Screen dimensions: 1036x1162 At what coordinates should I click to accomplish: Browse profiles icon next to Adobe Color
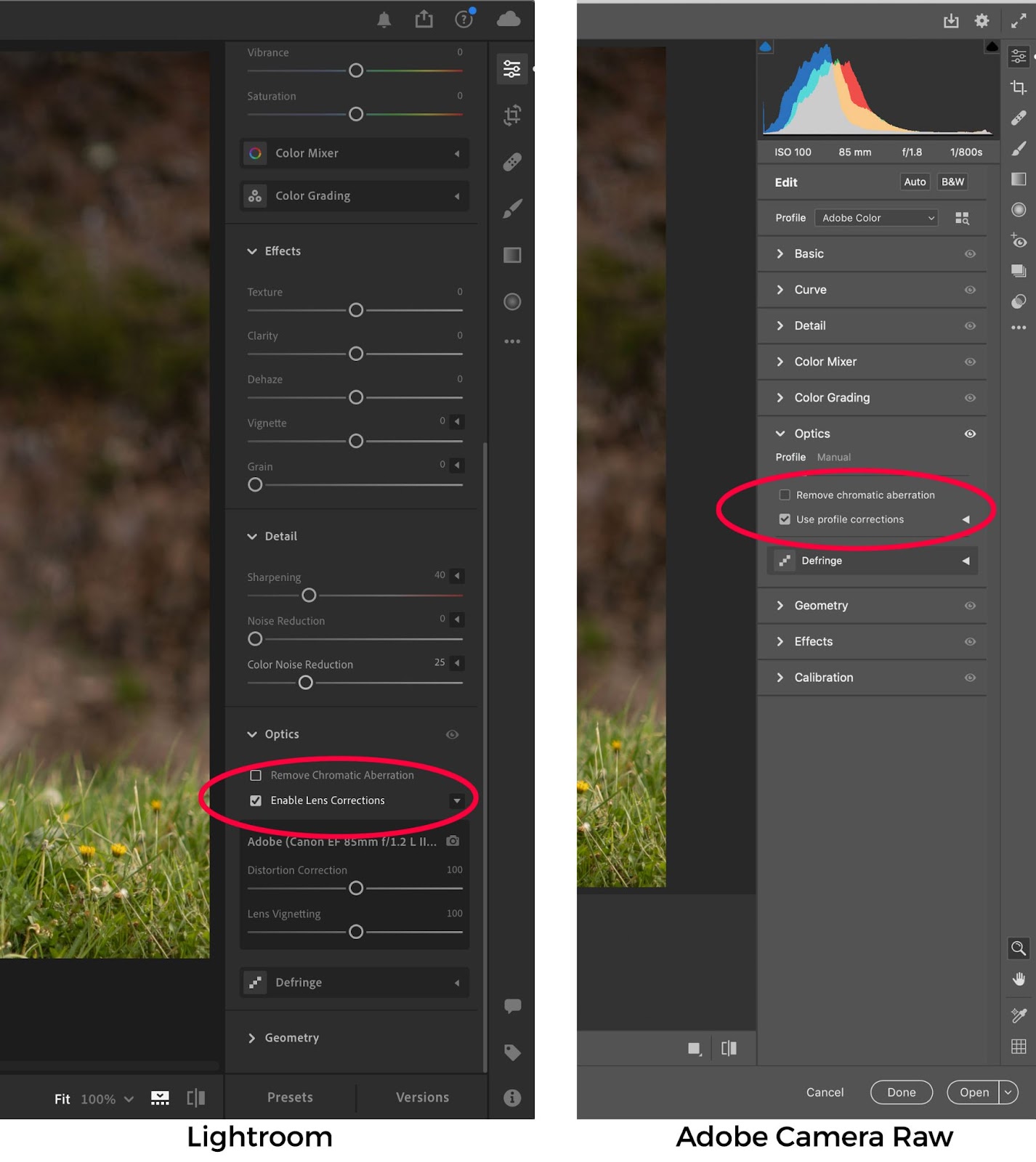coord(962,218)
